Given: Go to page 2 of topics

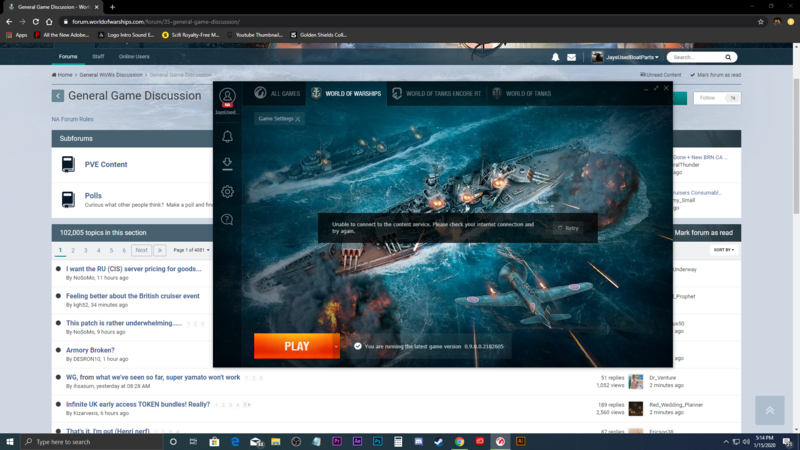Looking at the screenshot, I should [72, 250].
